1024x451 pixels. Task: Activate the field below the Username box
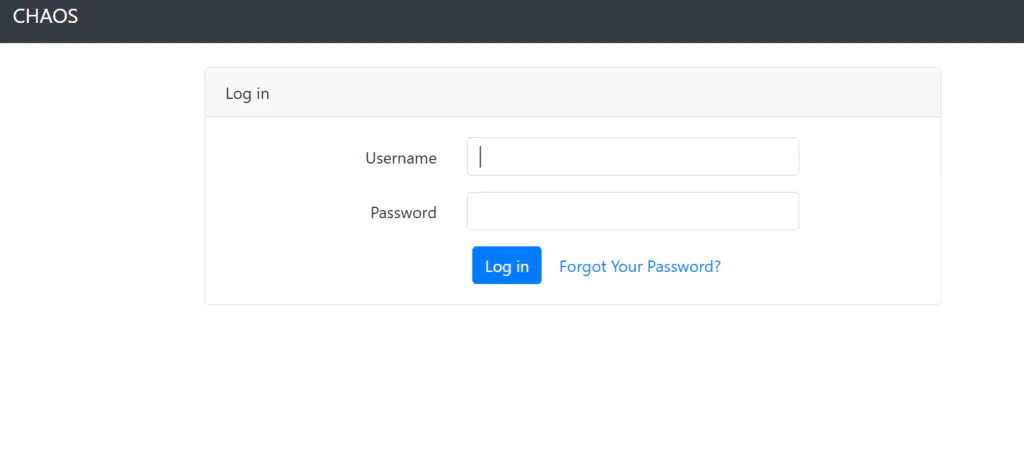(632, 211)
